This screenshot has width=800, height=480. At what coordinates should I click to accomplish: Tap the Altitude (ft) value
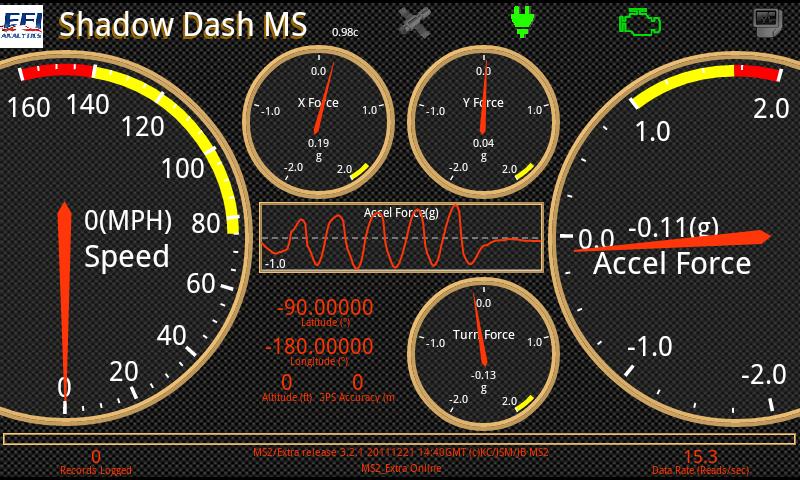[287, 382]
